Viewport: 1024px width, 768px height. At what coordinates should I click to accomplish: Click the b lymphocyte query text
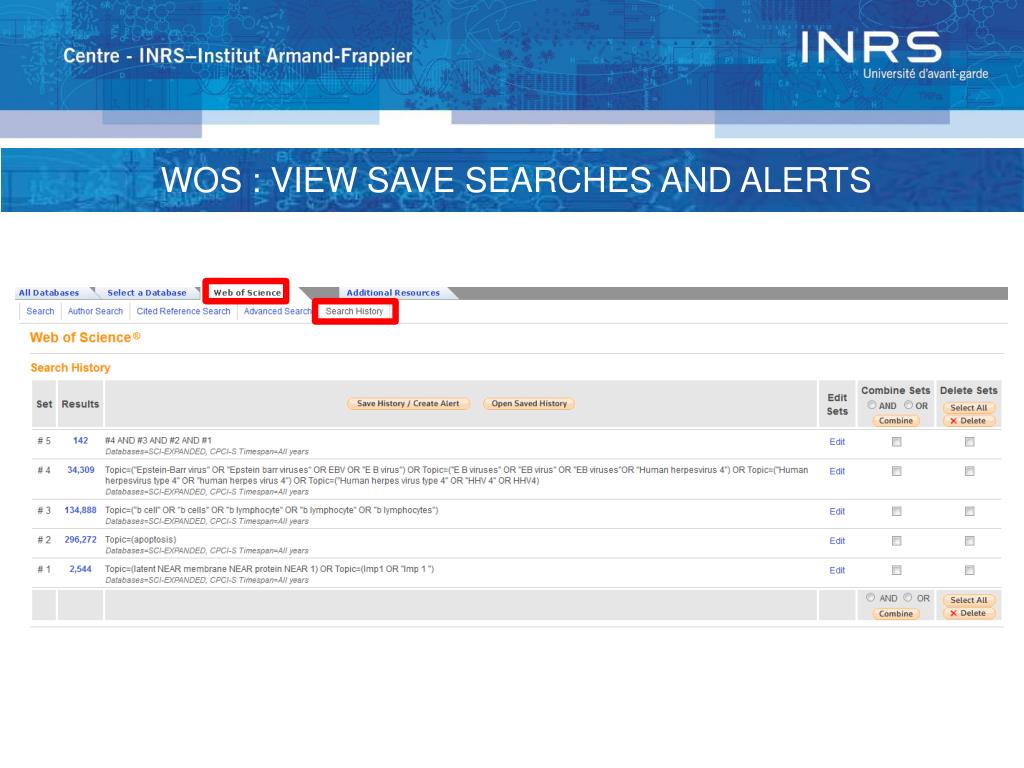(272, 510)
